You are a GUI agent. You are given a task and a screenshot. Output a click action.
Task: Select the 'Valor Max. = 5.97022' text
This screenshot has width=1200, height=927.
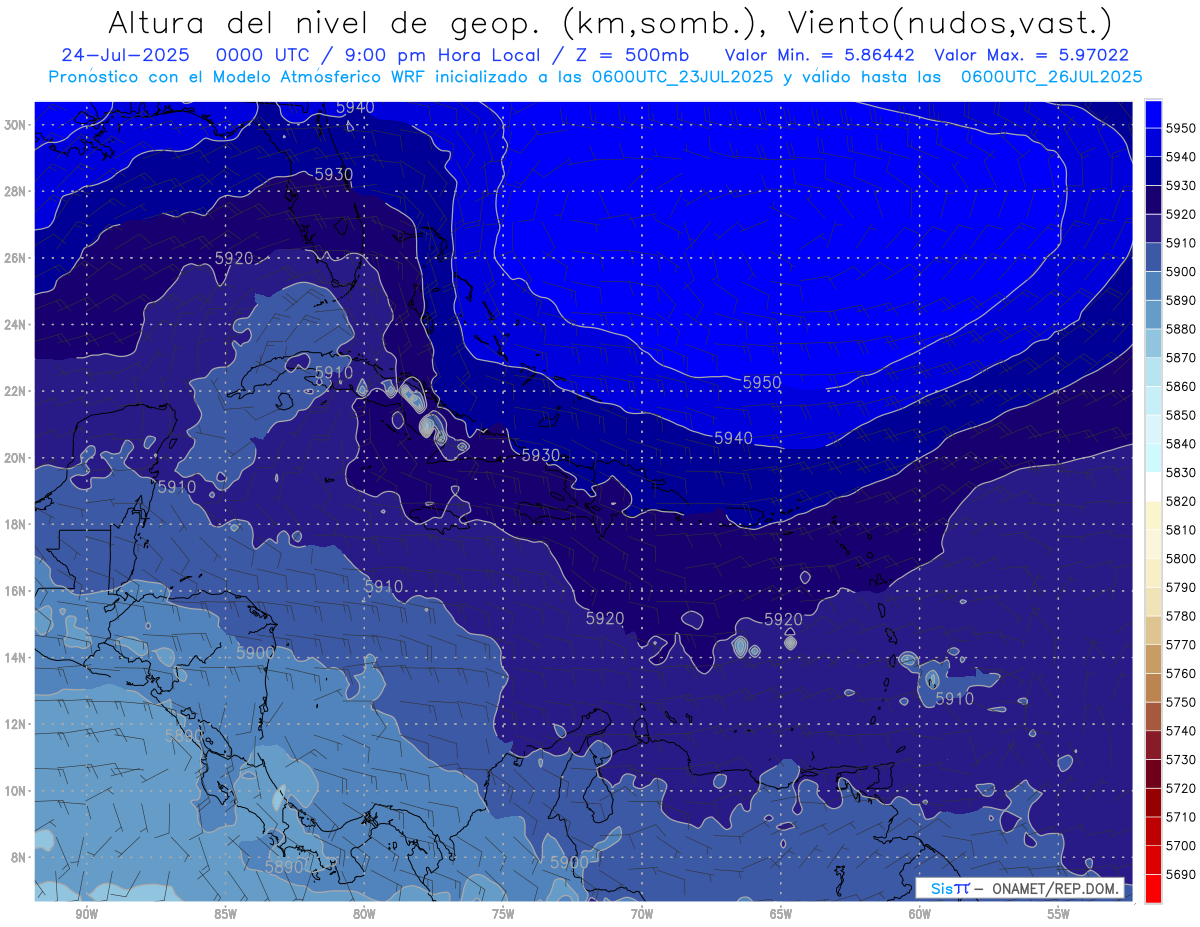1031,55
